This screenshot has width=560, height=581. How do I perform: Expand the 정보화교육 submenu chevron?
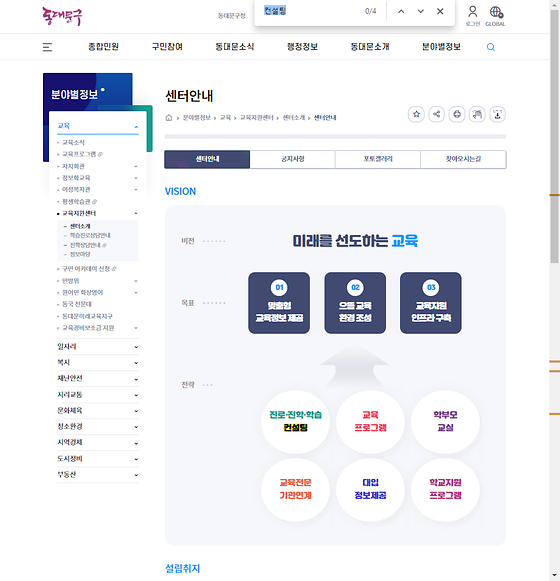pyautogui.click(x=136, y=178)
